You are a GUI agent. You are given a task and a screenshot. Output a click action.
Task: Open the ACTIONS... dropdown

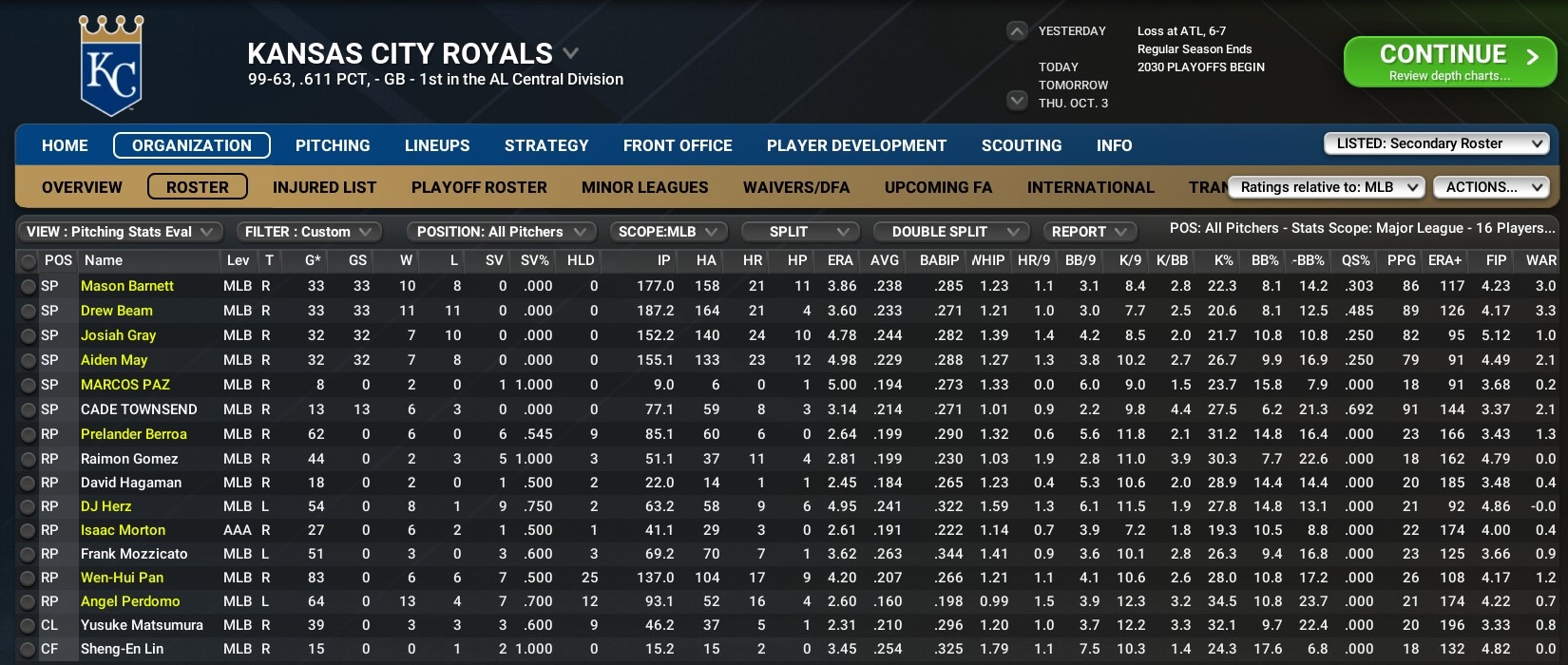click(1491, 187)
